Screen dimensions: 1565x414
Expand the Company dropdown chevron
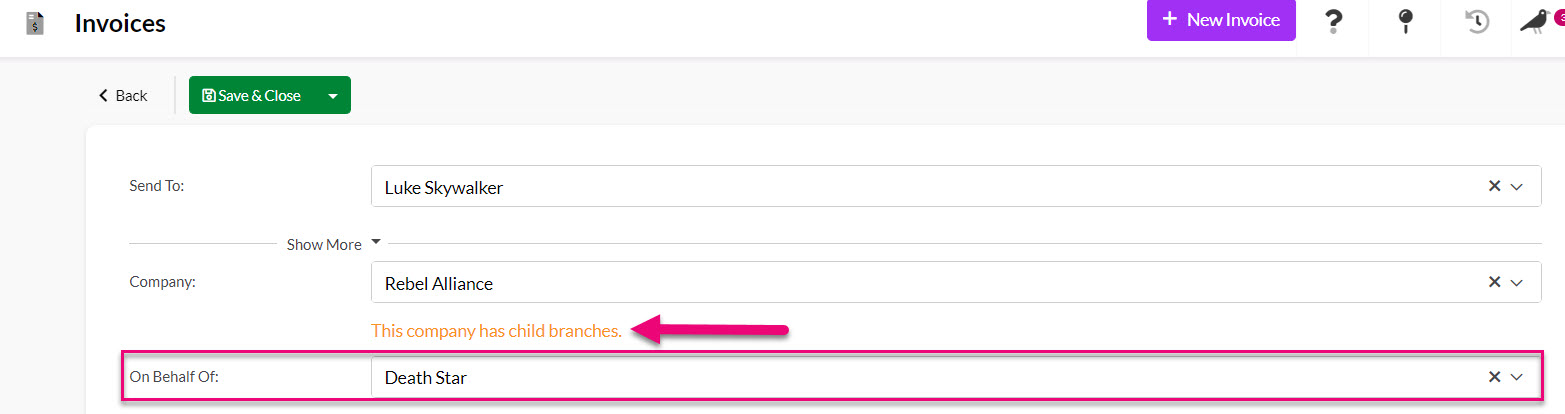(x=1517, y=283)
